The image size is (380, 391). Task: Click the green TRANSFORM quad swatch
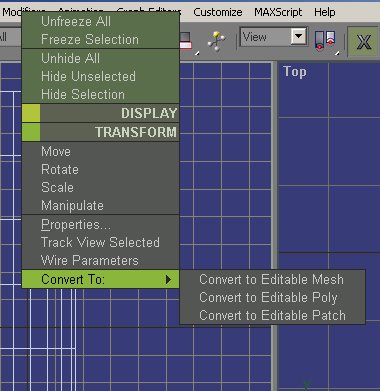point(31,132)
